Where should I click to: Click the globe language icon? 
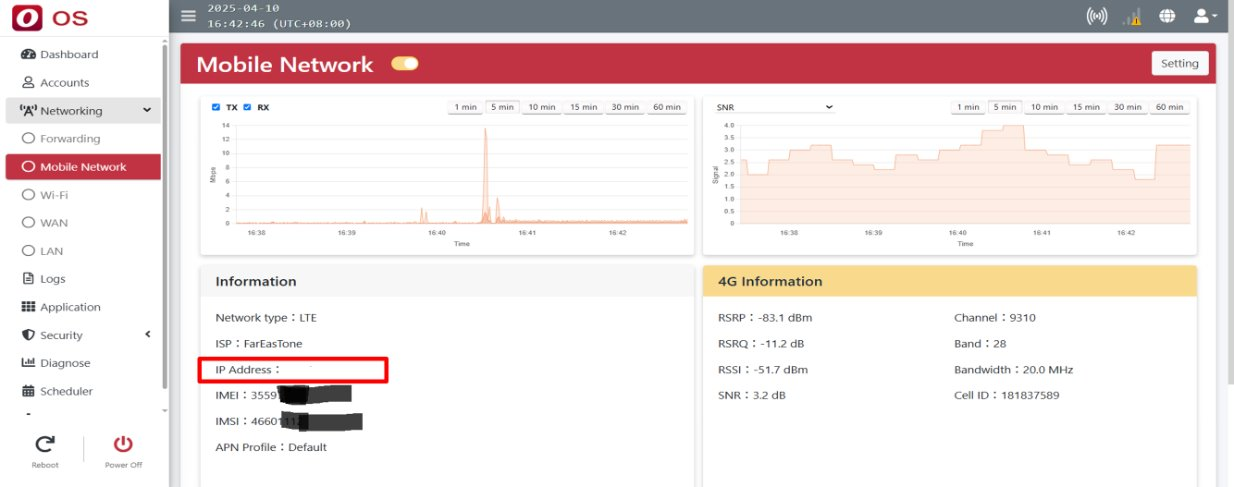[1166, 16]
